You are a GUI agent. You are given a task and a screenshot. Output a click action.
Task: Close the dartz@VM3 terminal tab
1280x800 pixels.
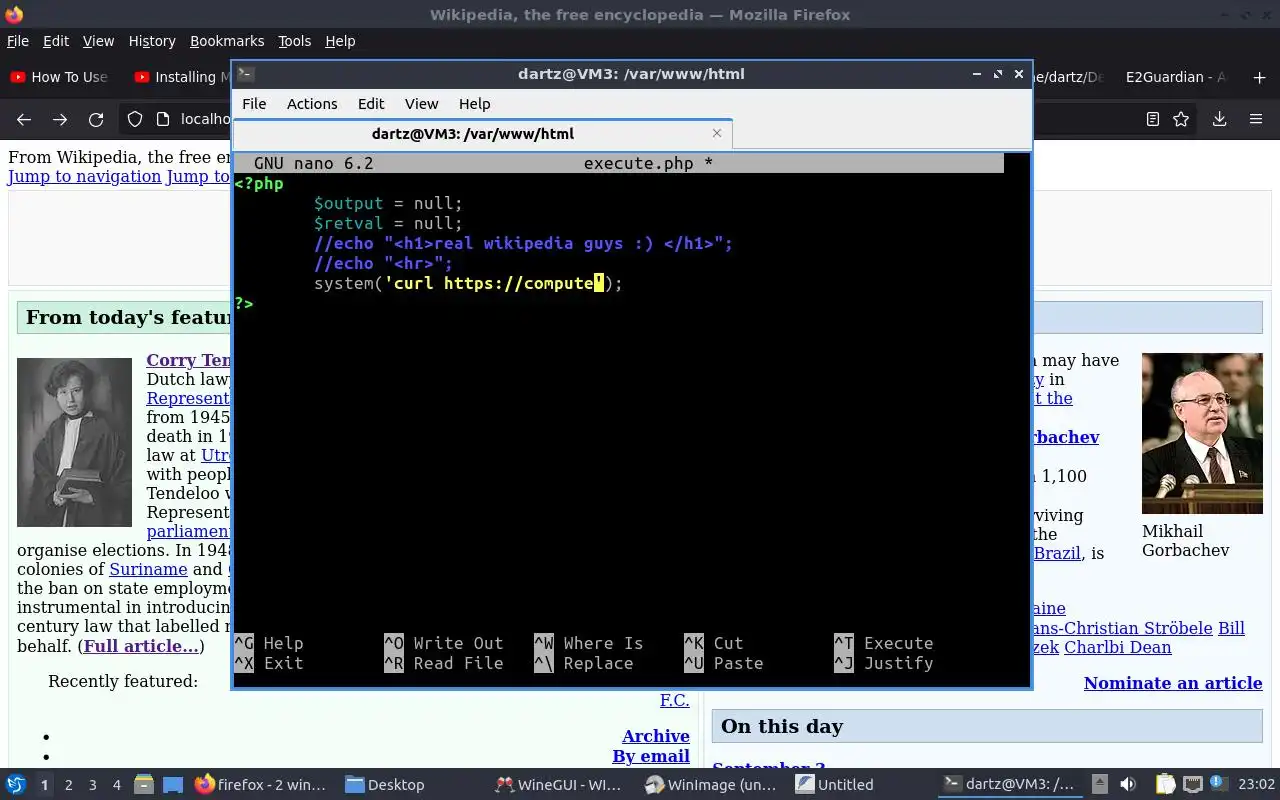717,133
